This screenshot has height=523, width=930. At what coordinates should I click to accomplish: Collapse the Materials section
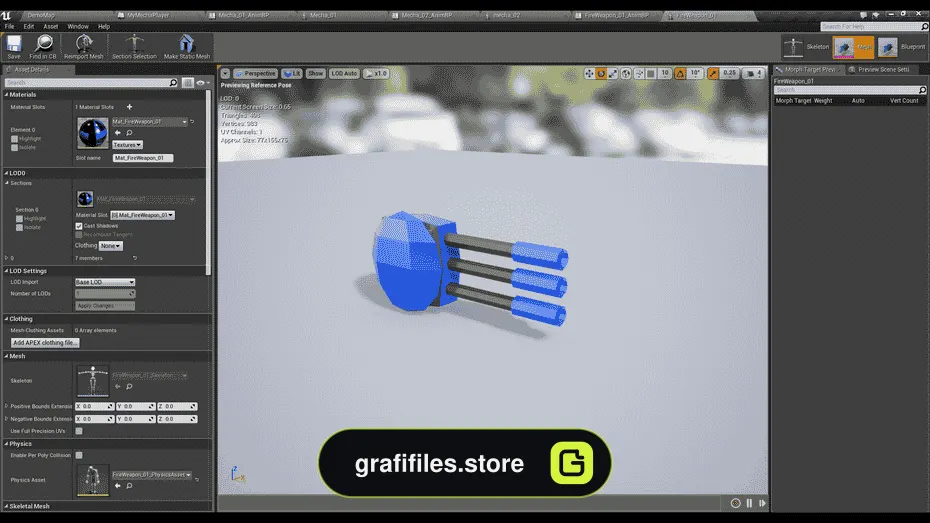click(7, 95)
